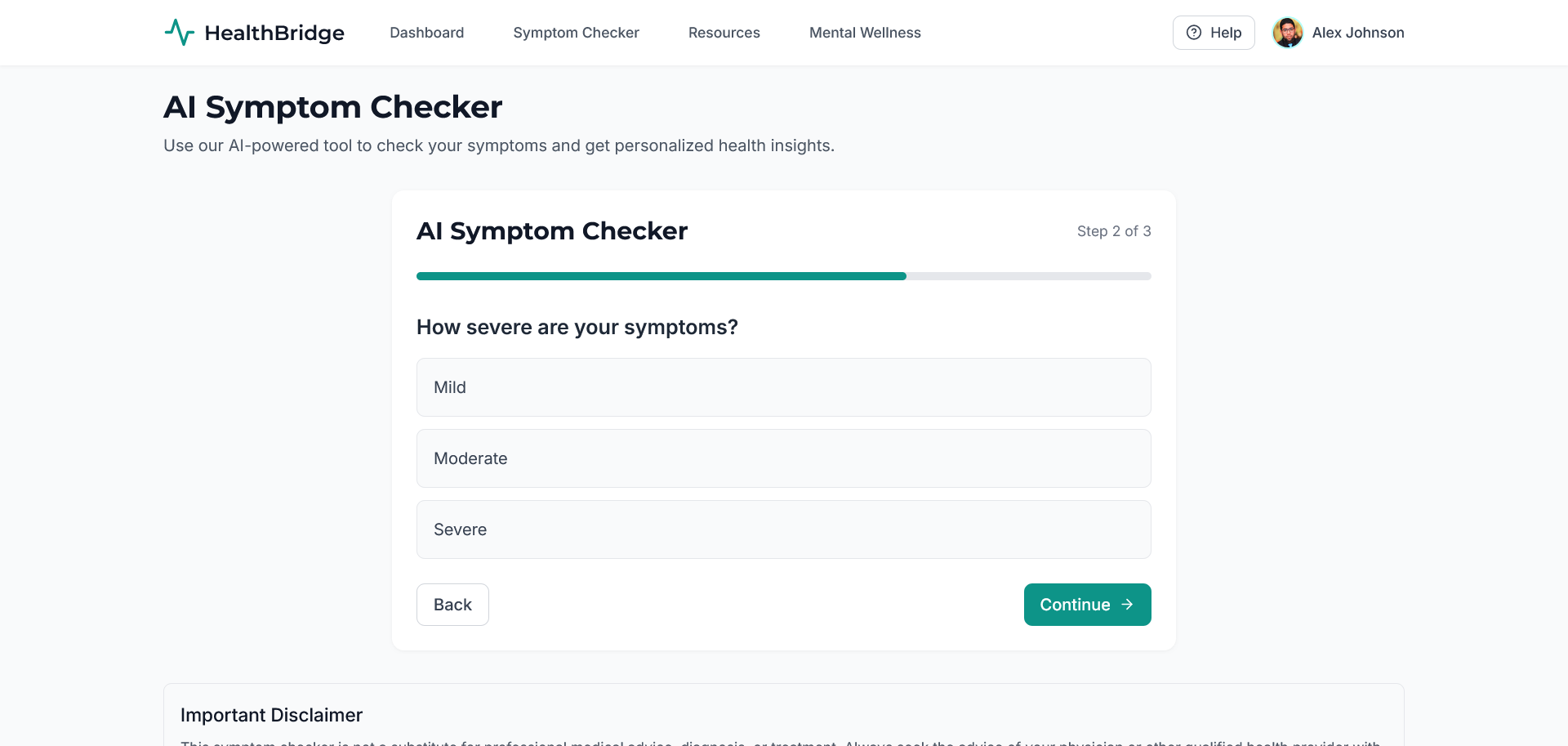Navigate to Mental Wellness
1568x746 pixels.
pyautogui.click(x=865, y=33)
